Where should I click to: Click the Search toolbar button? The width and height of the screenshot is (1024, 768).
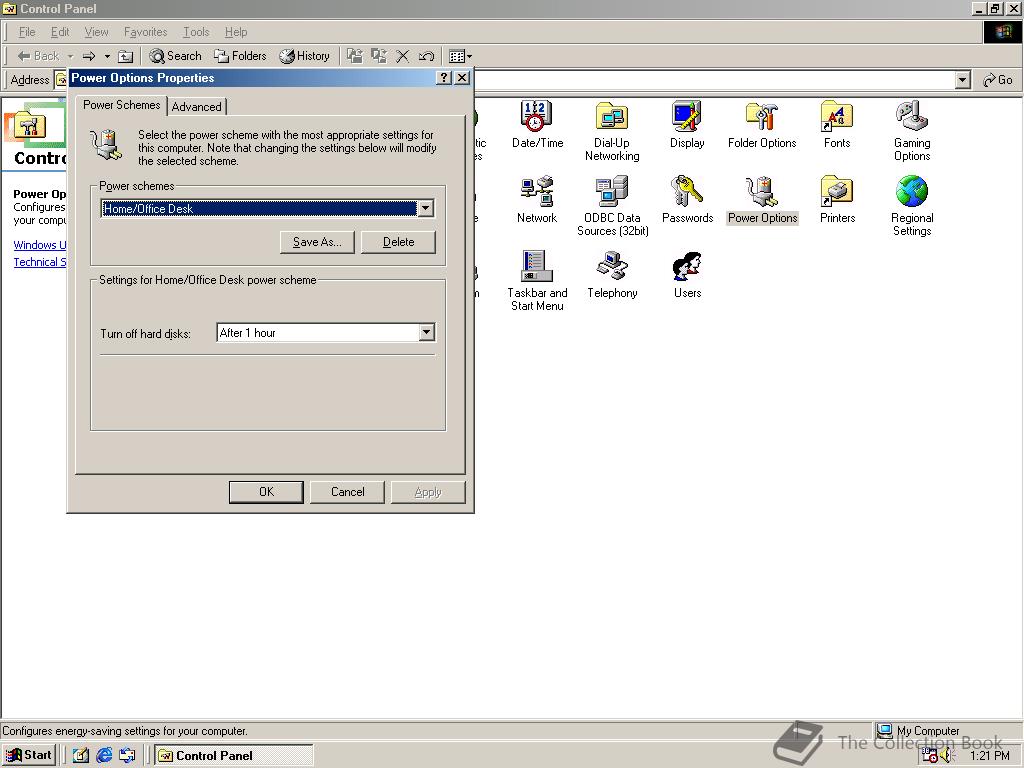pyautogui.click(x=175, y=56)
